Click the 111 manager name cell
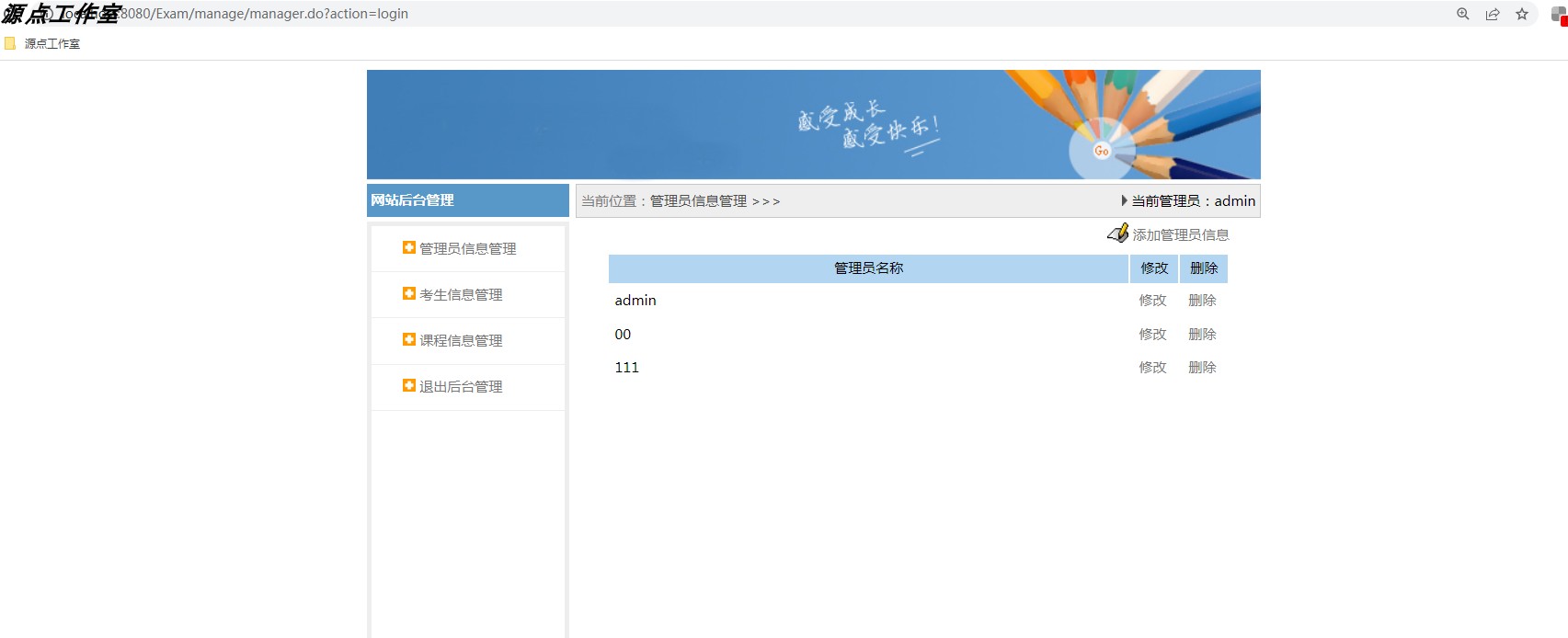This screenshot has width=1568, height=638. coord(868,367)
